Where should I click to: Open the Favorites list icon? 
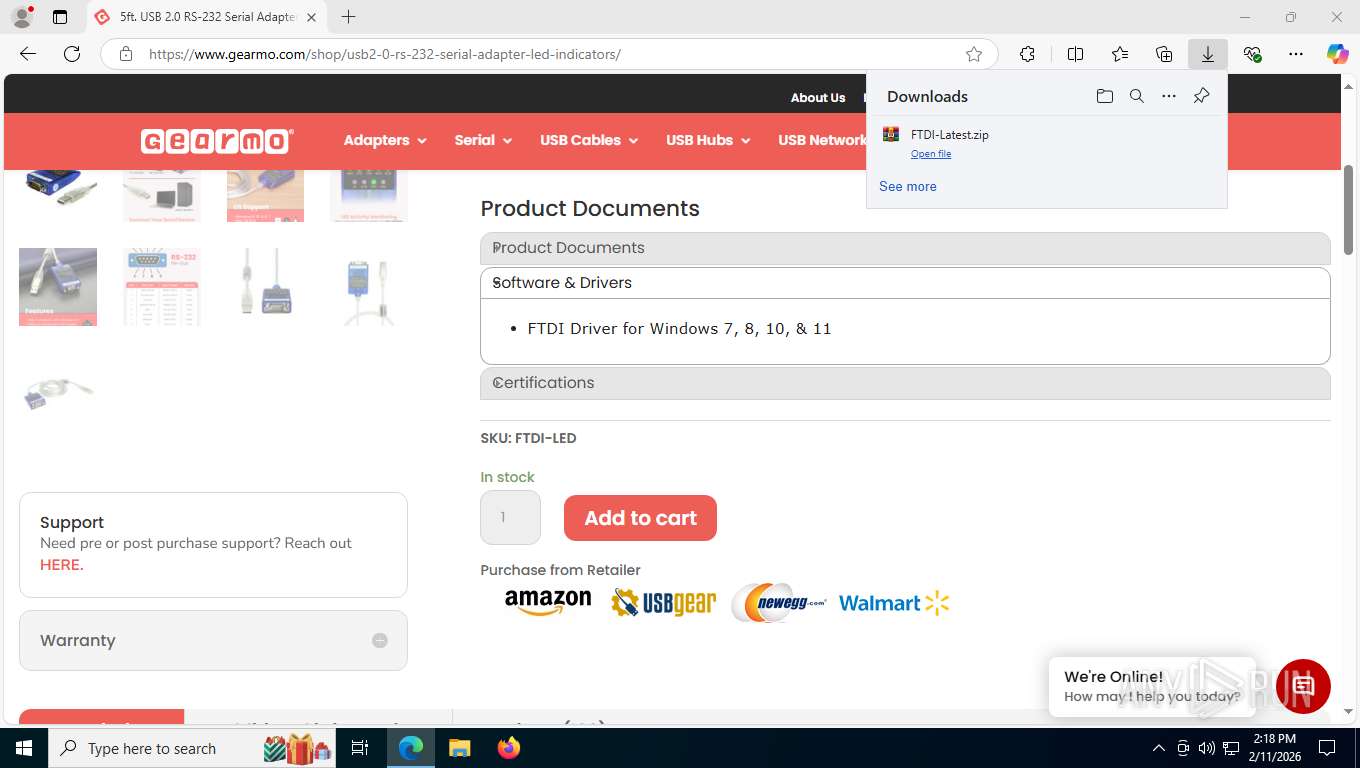(x=1120, y=54)
